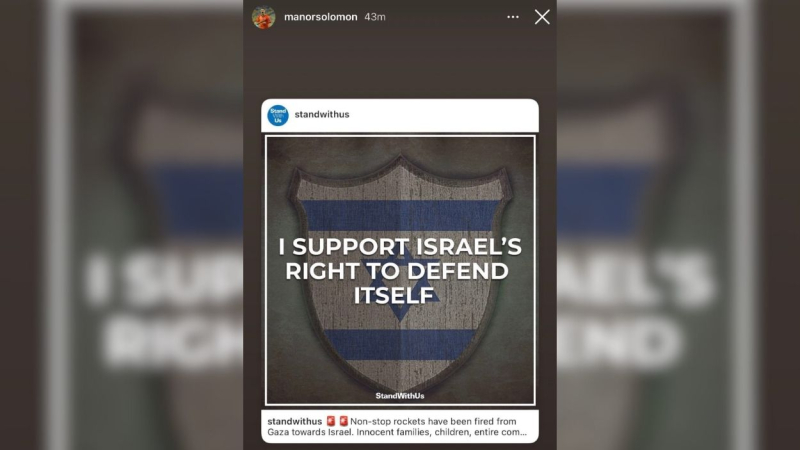Image resolution: width=800 pixels, height=450 pixels.
Task: Close the story with the X icon
Action: [542, 17]
